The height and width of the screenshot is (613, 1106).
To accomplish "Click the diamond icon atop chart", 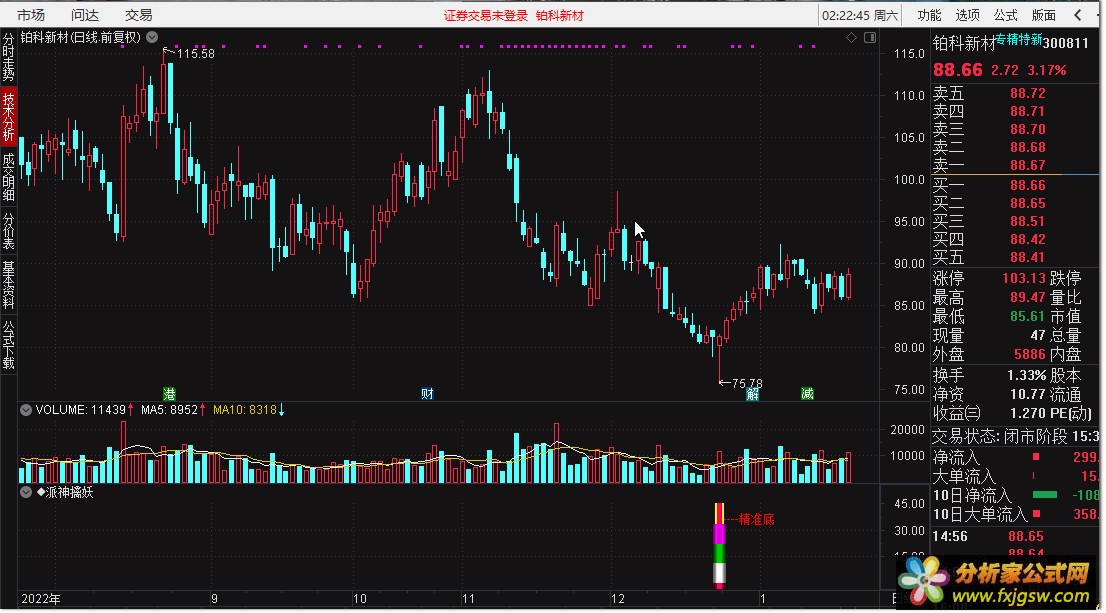I will (851, 37).
